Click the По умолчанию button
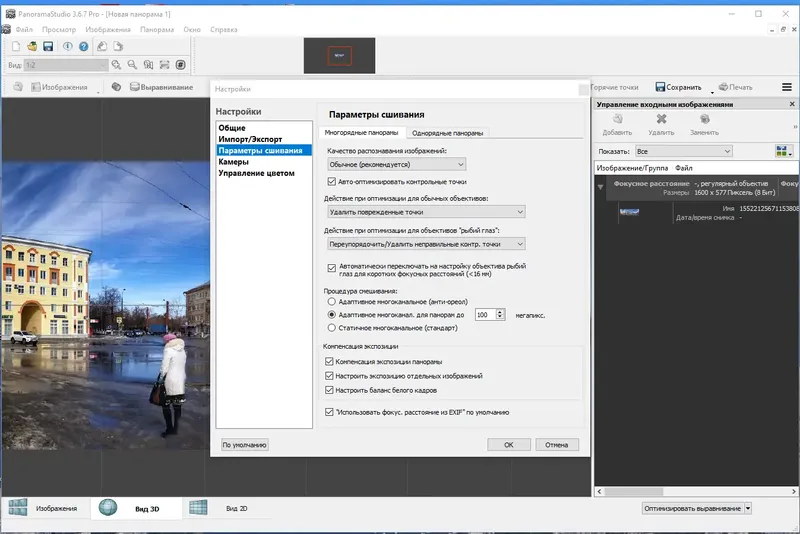Image resolution: width=800 pixels, height=534 pixels. click(x=244, y=444)
